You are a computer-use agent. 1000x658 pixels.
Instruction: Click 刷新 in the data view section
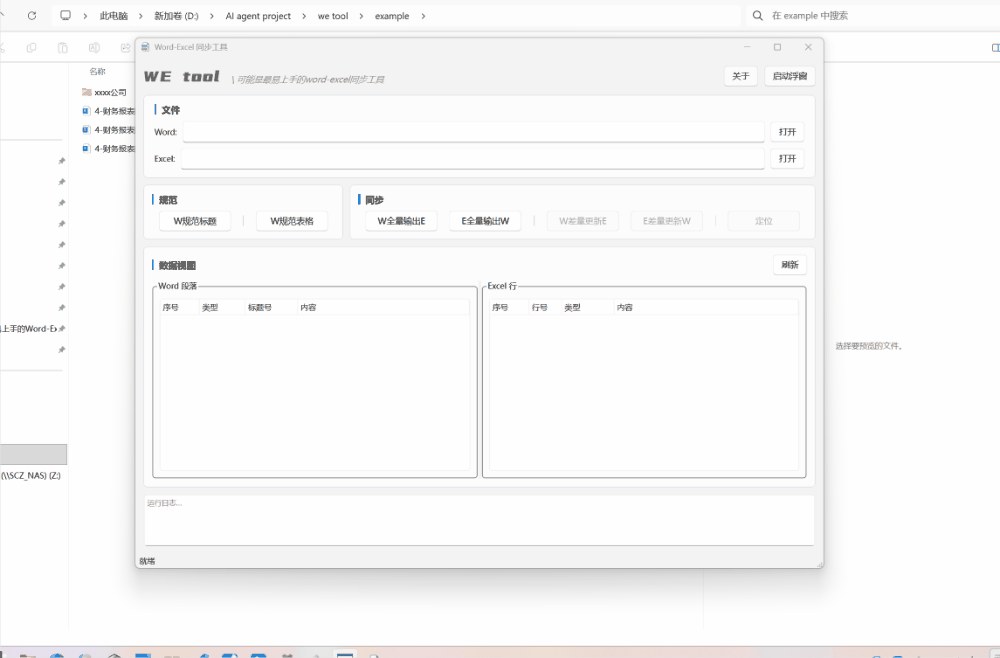click(790, 265)
